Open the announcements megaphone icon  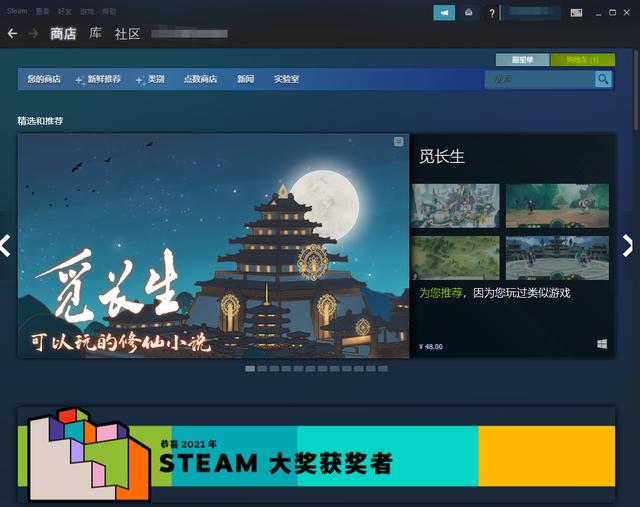pos(444,13)
